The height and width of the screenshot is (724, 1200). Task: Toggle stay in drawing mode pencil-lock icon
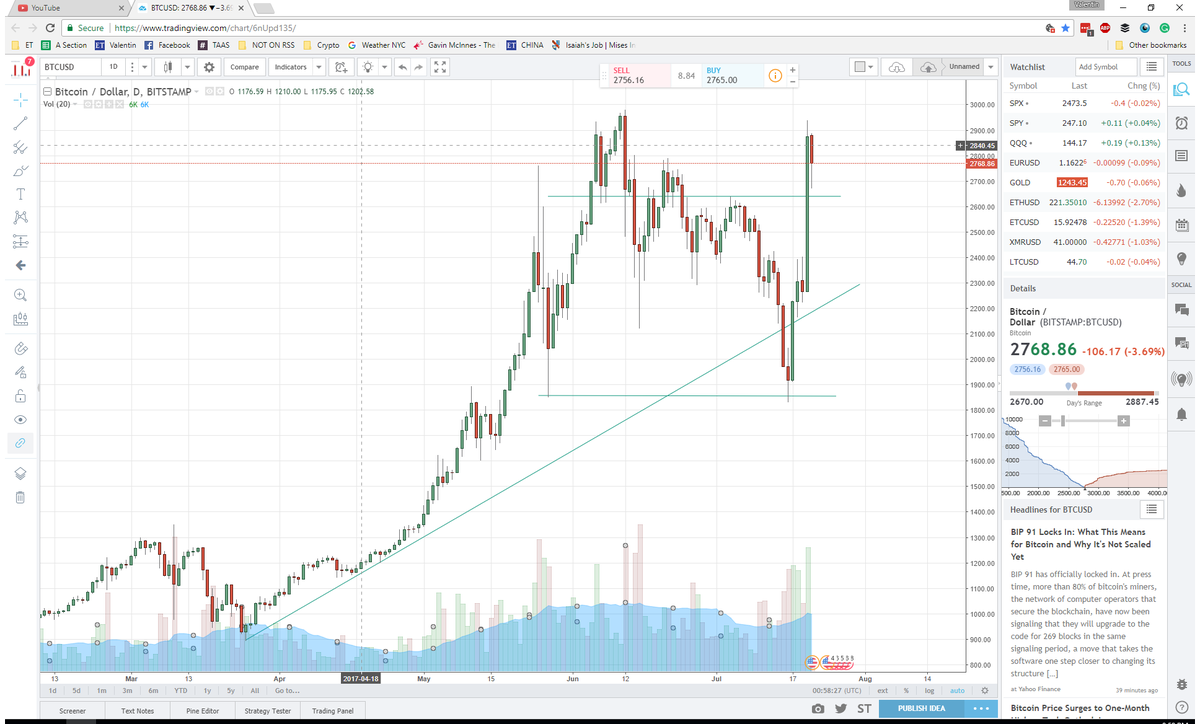pos(20,372)
